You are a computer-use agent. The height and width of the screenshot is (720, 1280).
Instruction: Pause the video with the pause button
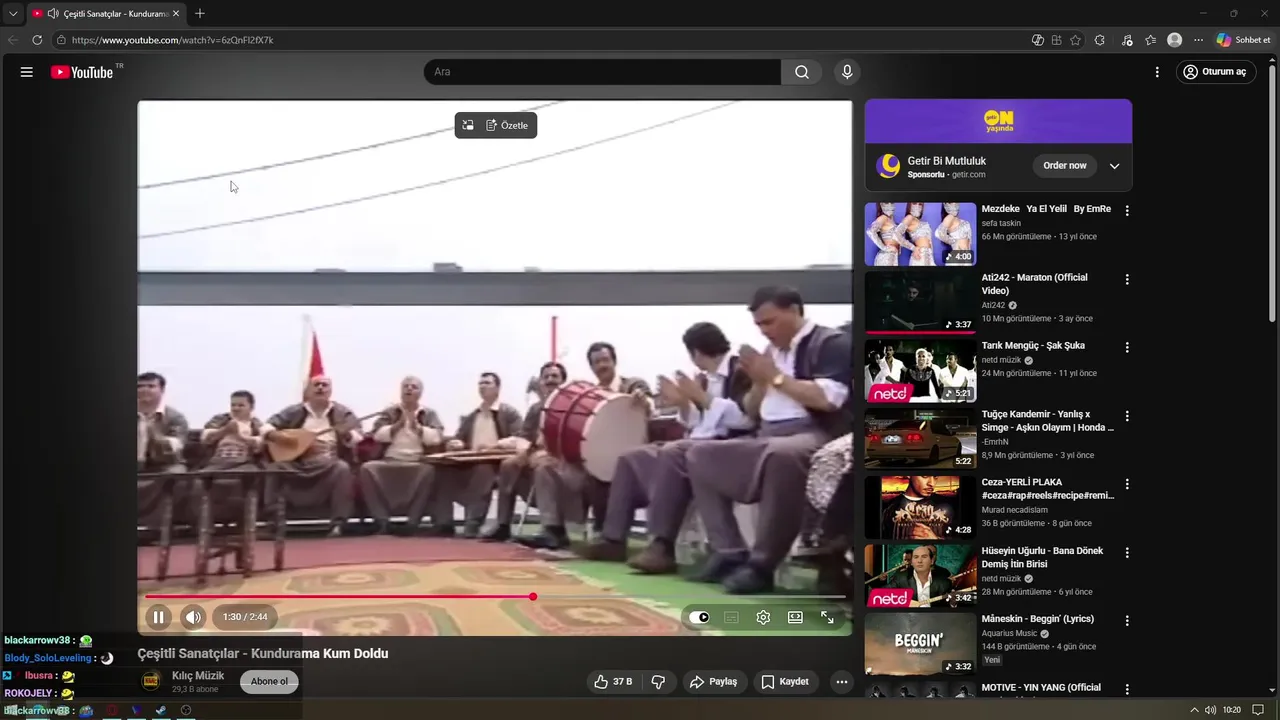pyautogui.click(x=158, y=617)
